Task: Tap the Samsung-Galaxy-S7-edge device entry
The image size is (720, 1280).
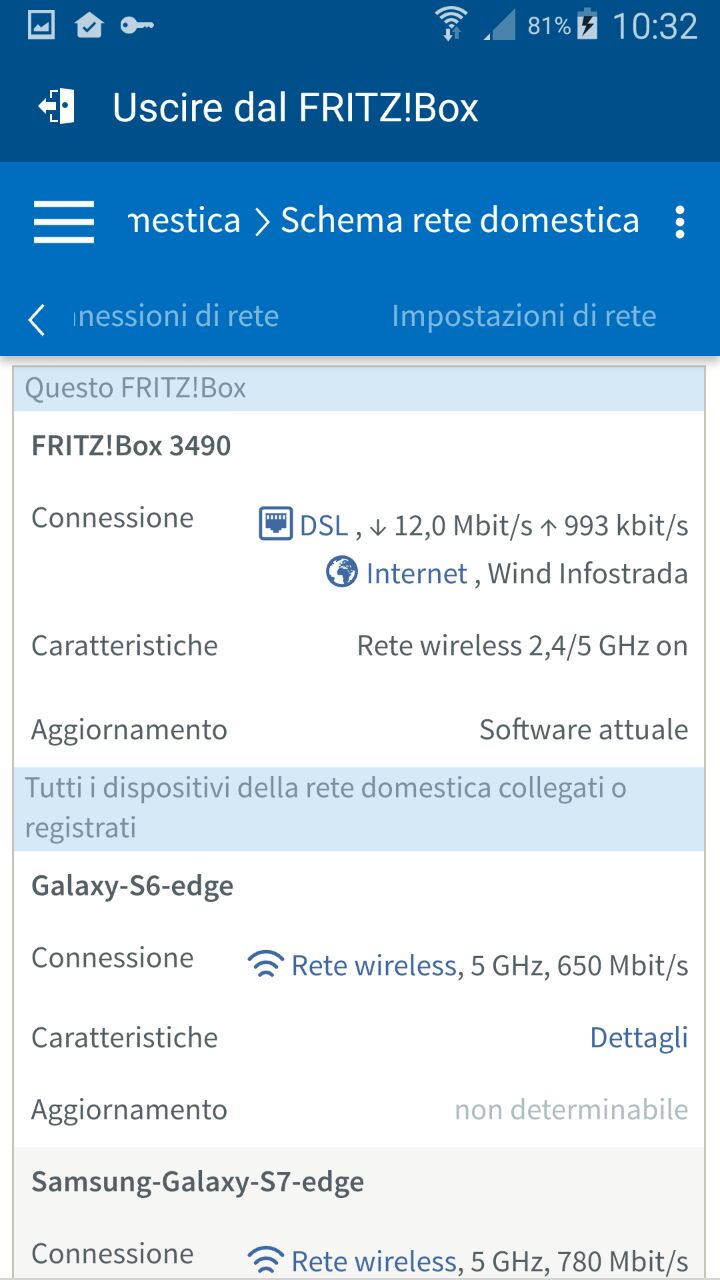Action: coord(197,1182)
